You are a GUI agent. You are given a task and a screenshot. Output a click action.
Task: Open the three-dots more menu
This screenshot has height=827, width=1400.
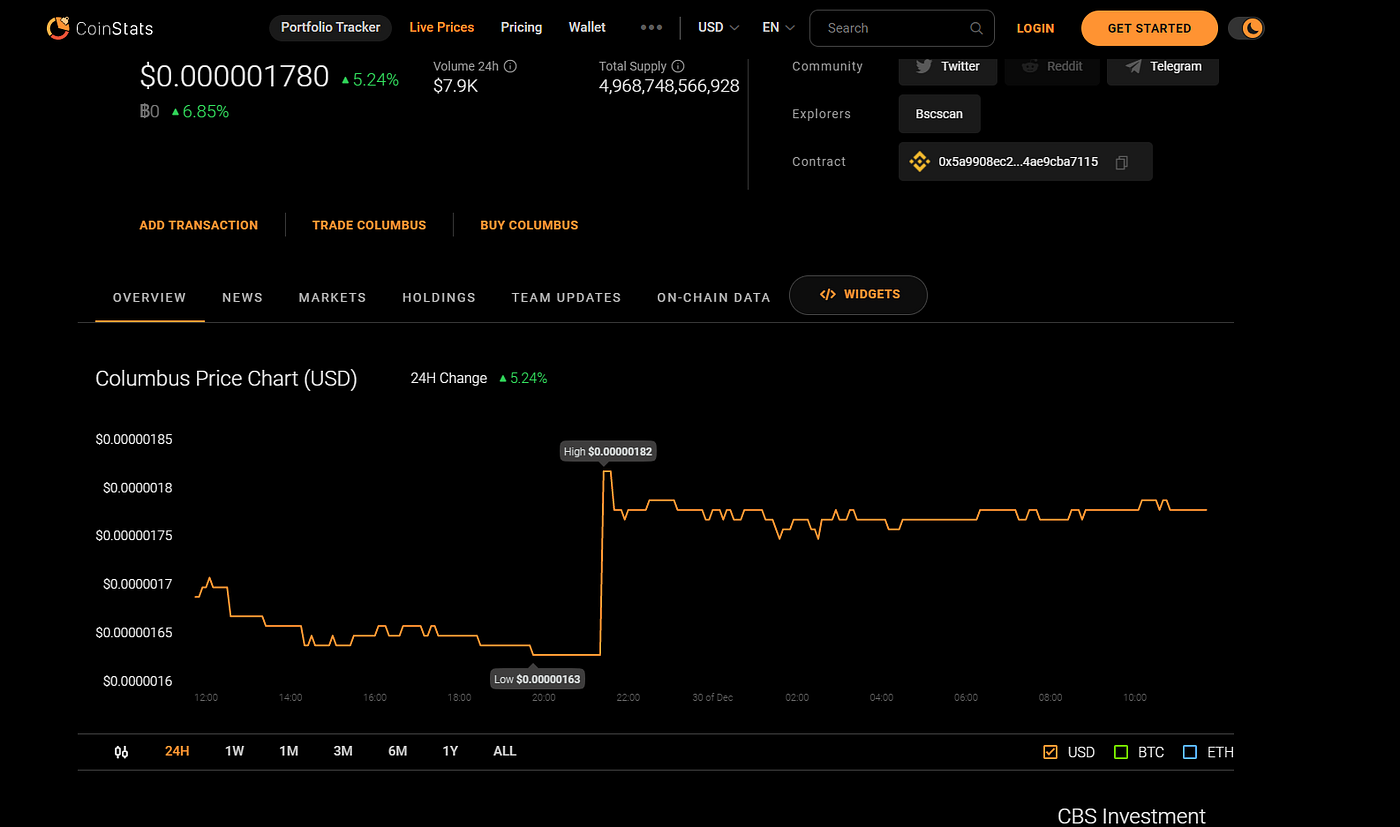(x=651, y=28)
